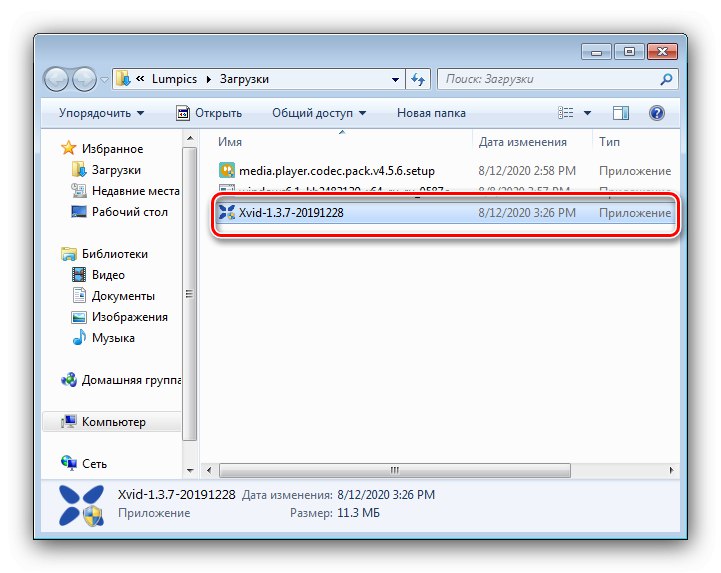
Task: Sort files by the Дата изменения column
Action: [522, 142]
